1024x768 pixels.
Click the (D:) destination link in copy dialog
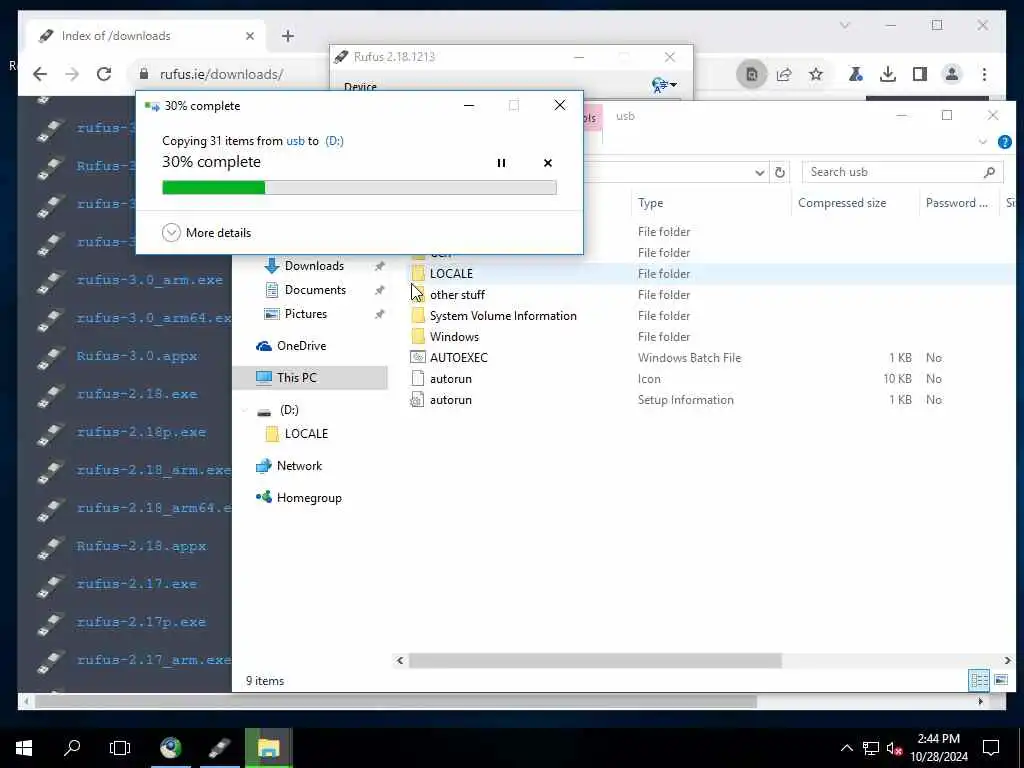pyautogui.click(x=334, y=140)
